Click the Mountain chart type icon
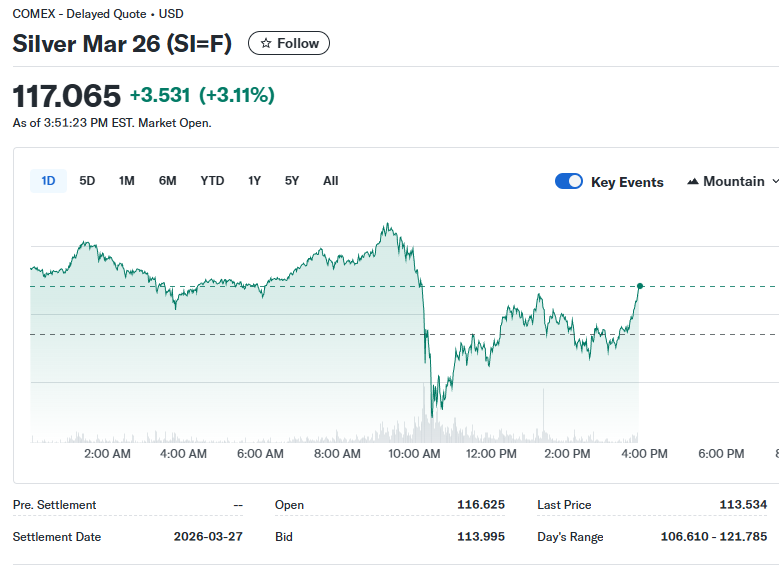The image size is (779, 578). point(693,182)
